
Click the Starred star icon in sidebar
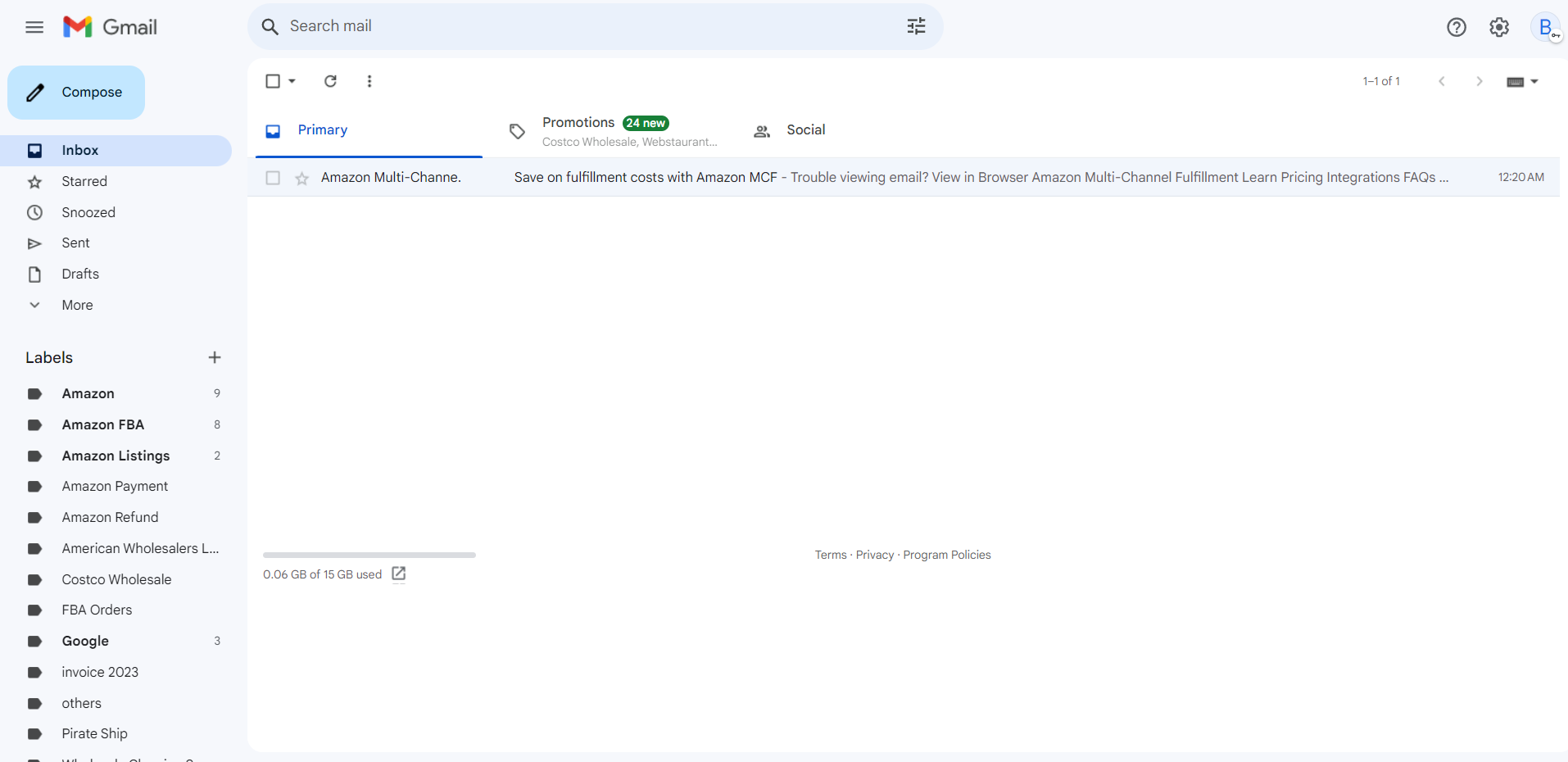click(34, 182)
